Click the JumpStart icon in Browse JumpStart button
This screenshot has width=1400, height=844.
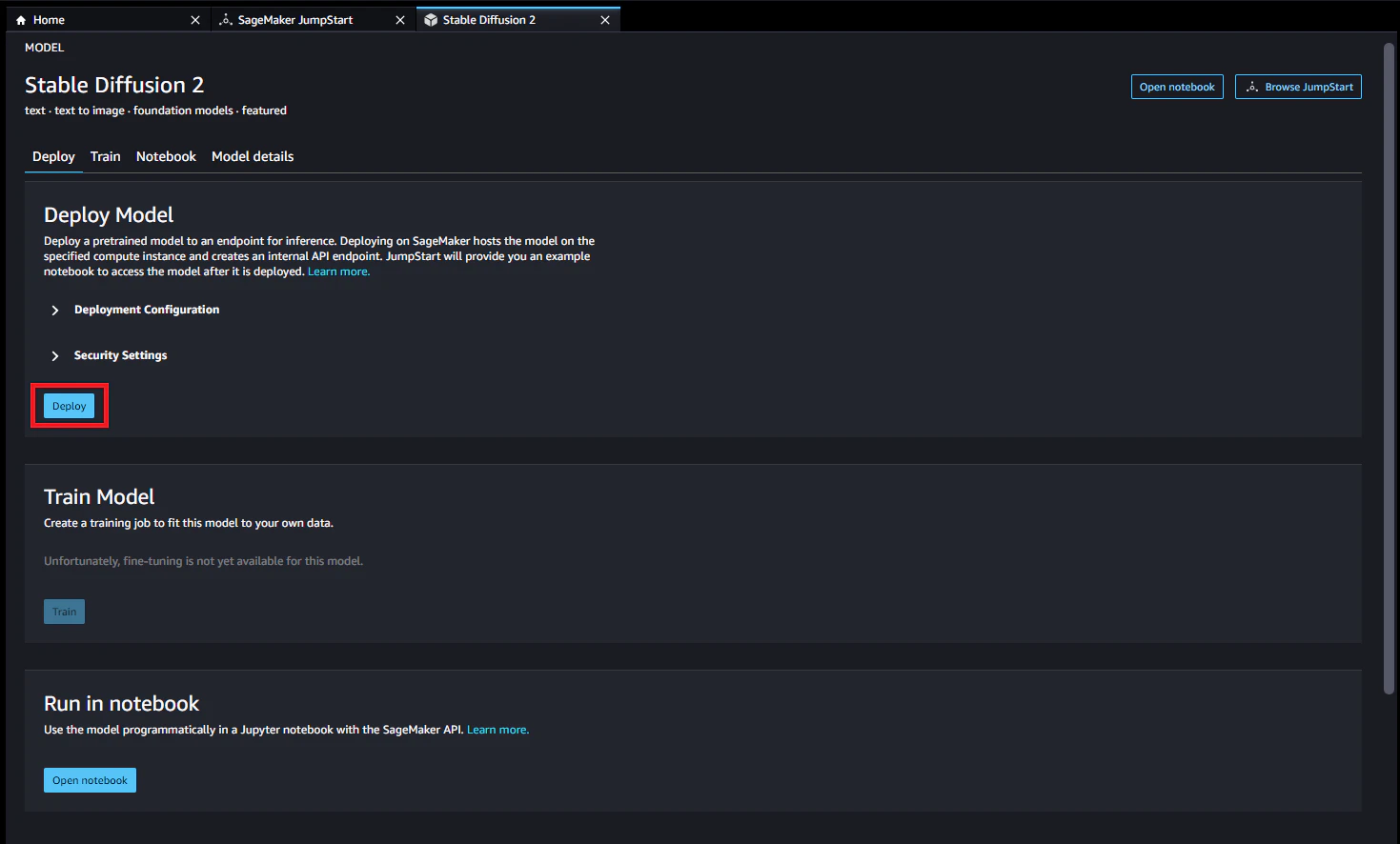1252,87
